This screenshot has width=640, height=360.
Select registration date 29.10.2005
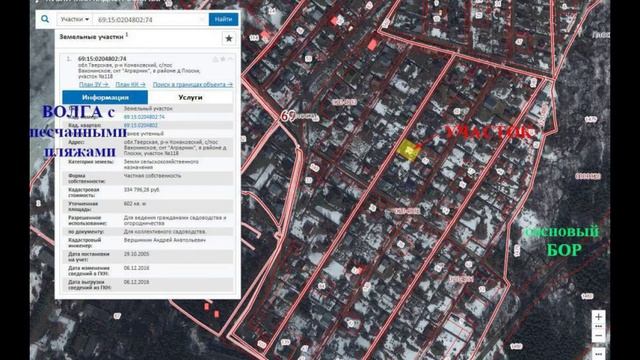(x=136, y=254)
